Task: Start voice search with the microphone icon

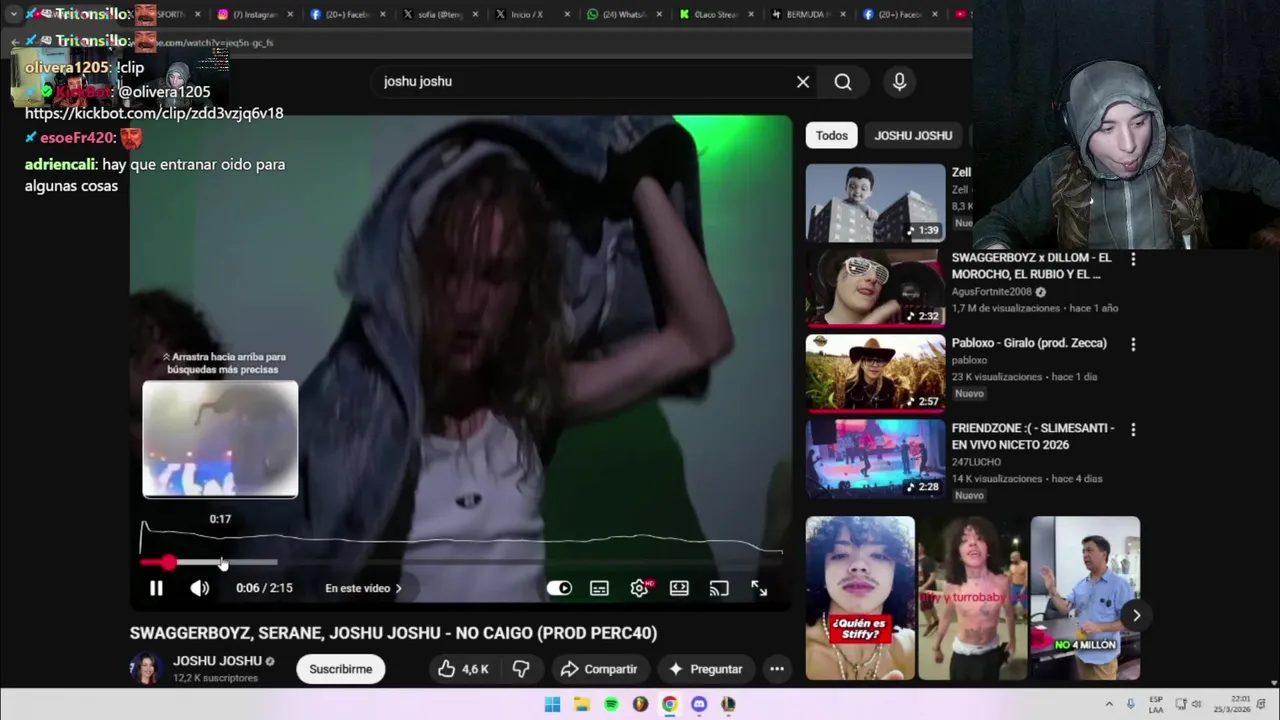Action: (x=899, y=82)
